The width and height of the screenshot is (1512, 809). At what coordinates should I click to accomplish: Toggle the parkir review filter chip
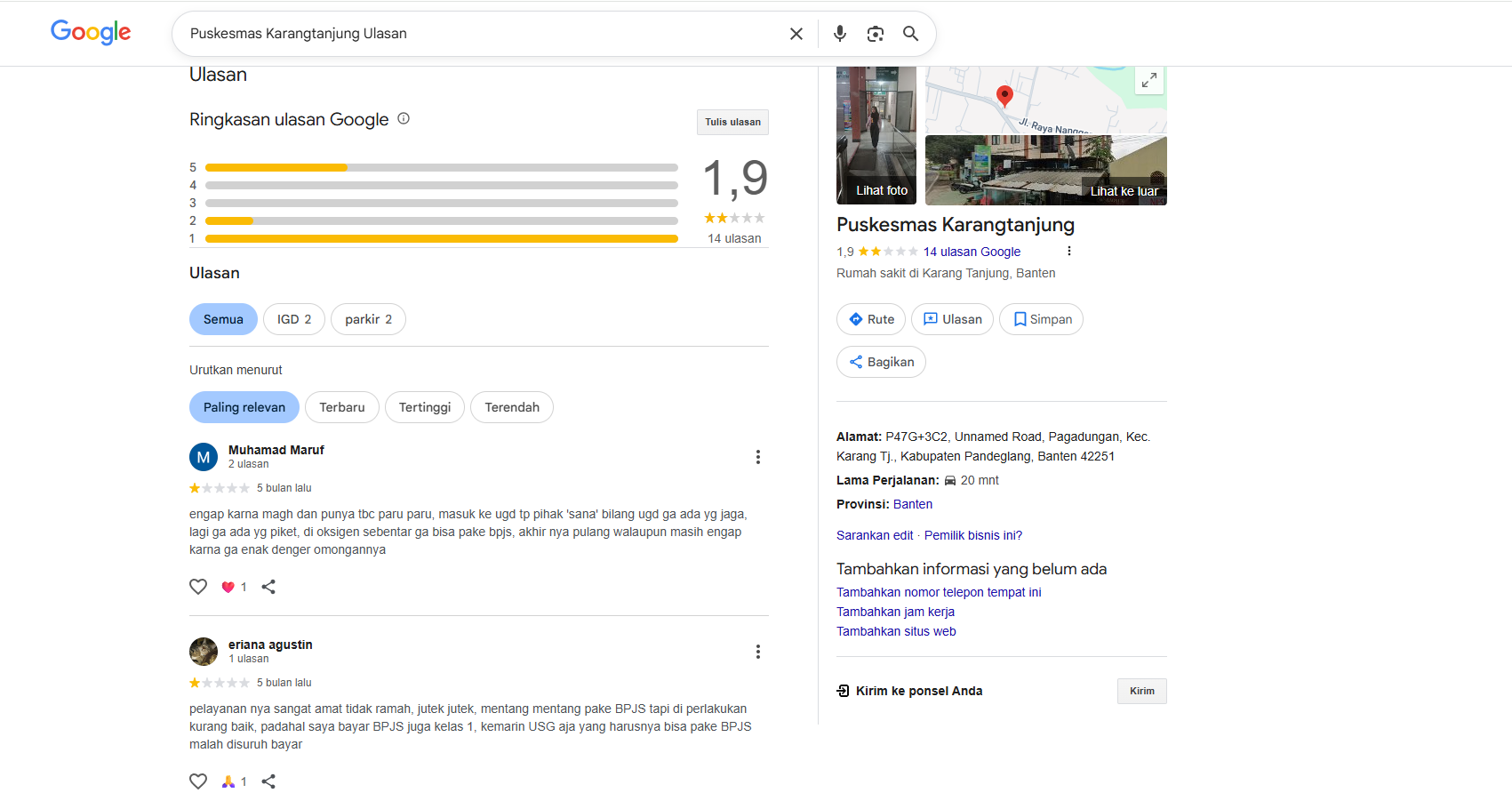368,318
